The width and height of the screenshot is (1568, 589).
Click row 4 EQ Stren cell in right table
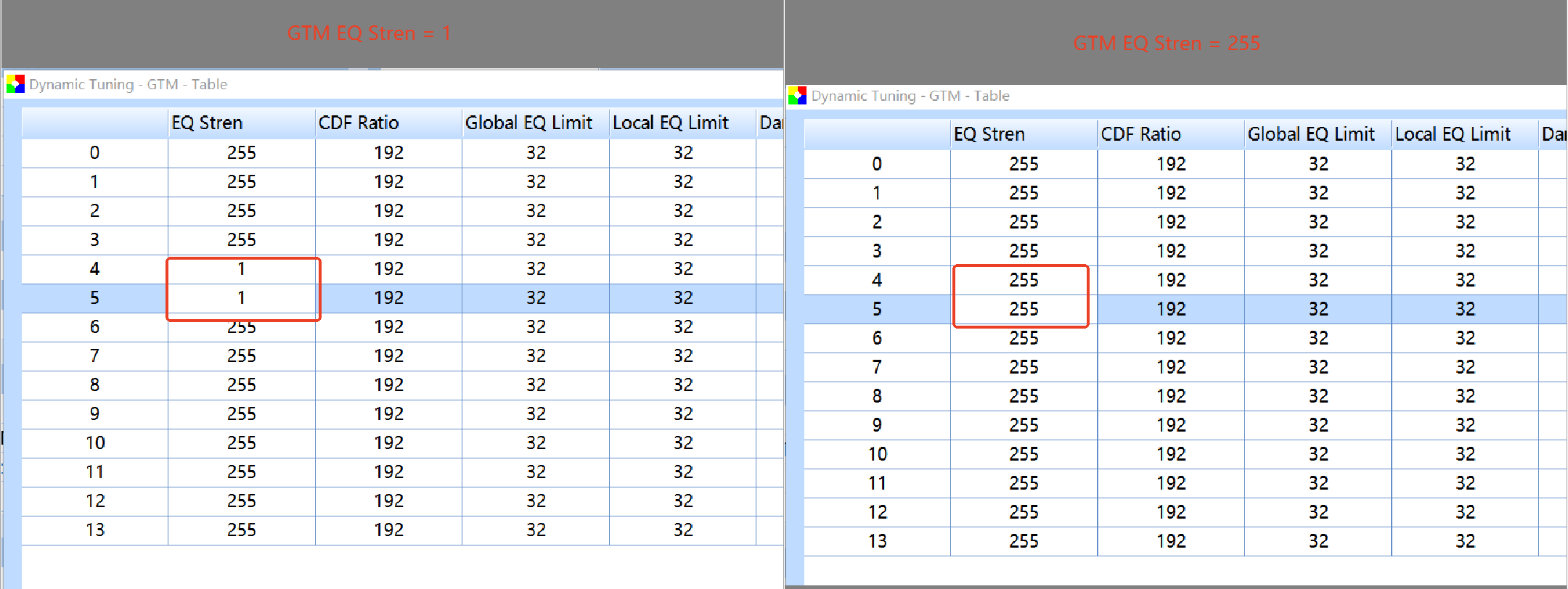click(x=1024, y=280)
